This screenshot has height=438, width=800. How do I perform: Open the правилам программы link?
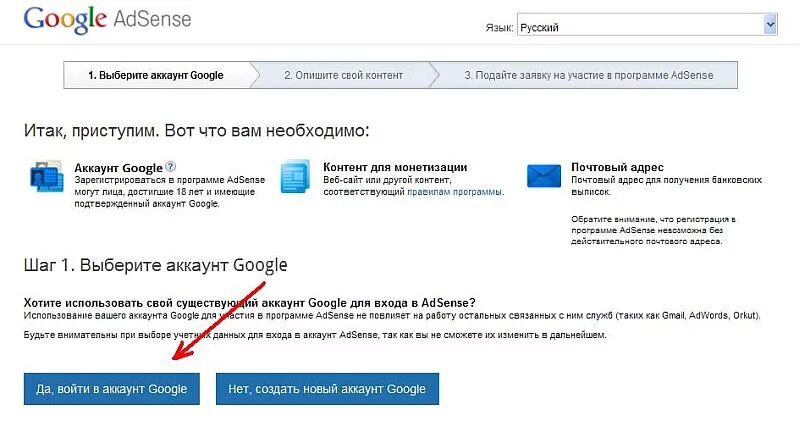(x=454, y=192)
